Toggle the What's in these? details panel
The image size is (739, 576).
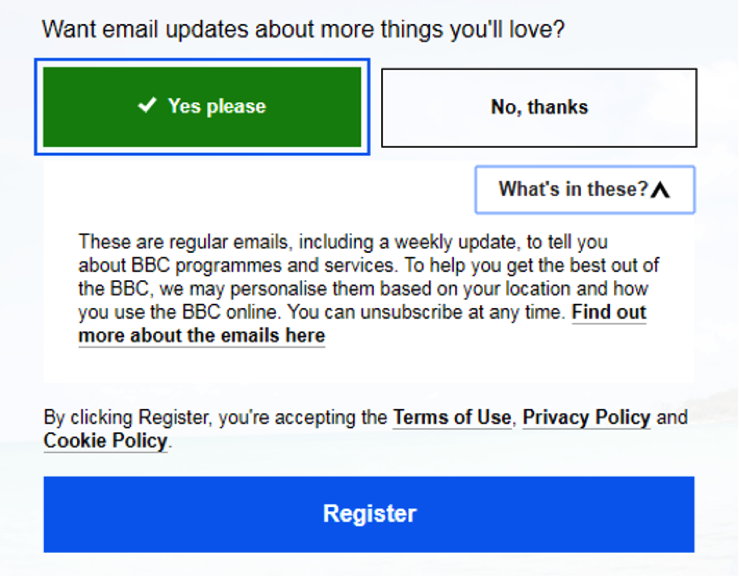pos(585,189)
